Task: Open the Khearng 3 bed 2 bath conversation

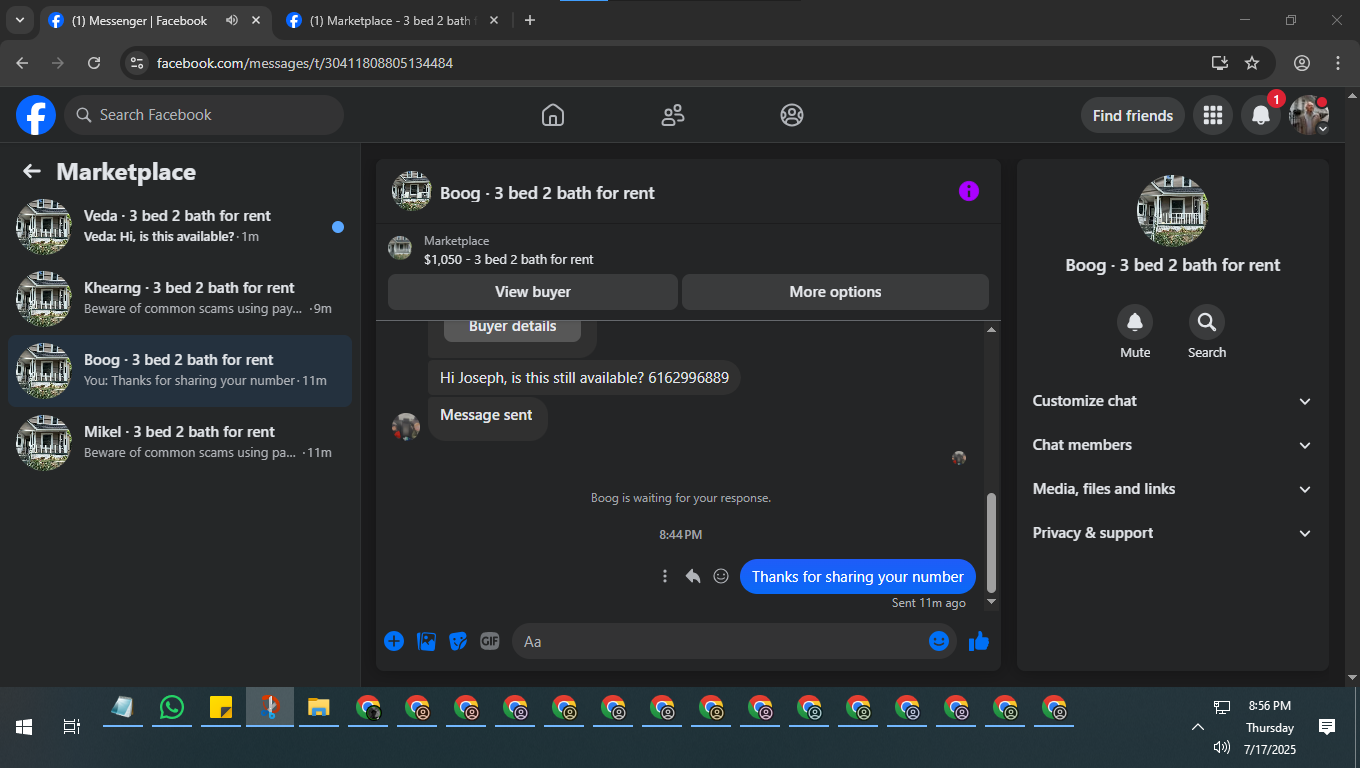Action: [x=180, y=298]
